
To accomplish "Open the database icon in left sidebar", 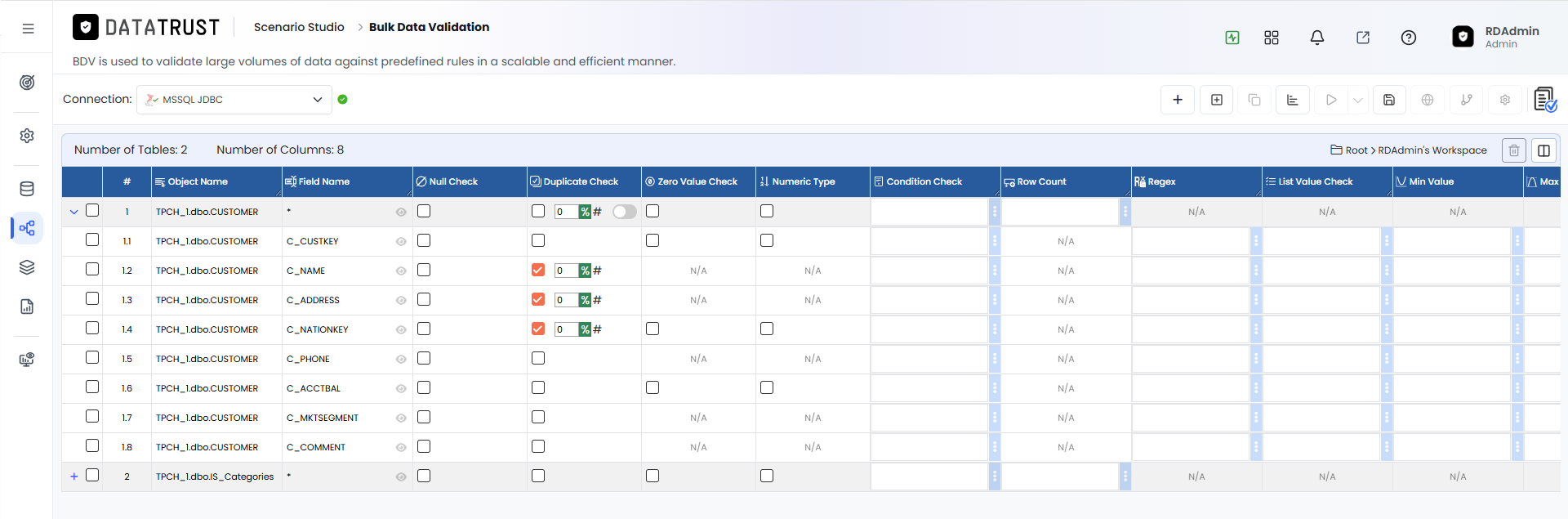I will pos(27,189).
